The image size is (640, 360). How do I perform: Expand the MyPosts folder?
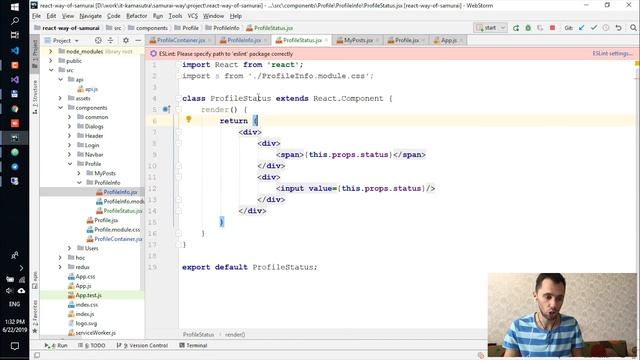pos(79,173)
